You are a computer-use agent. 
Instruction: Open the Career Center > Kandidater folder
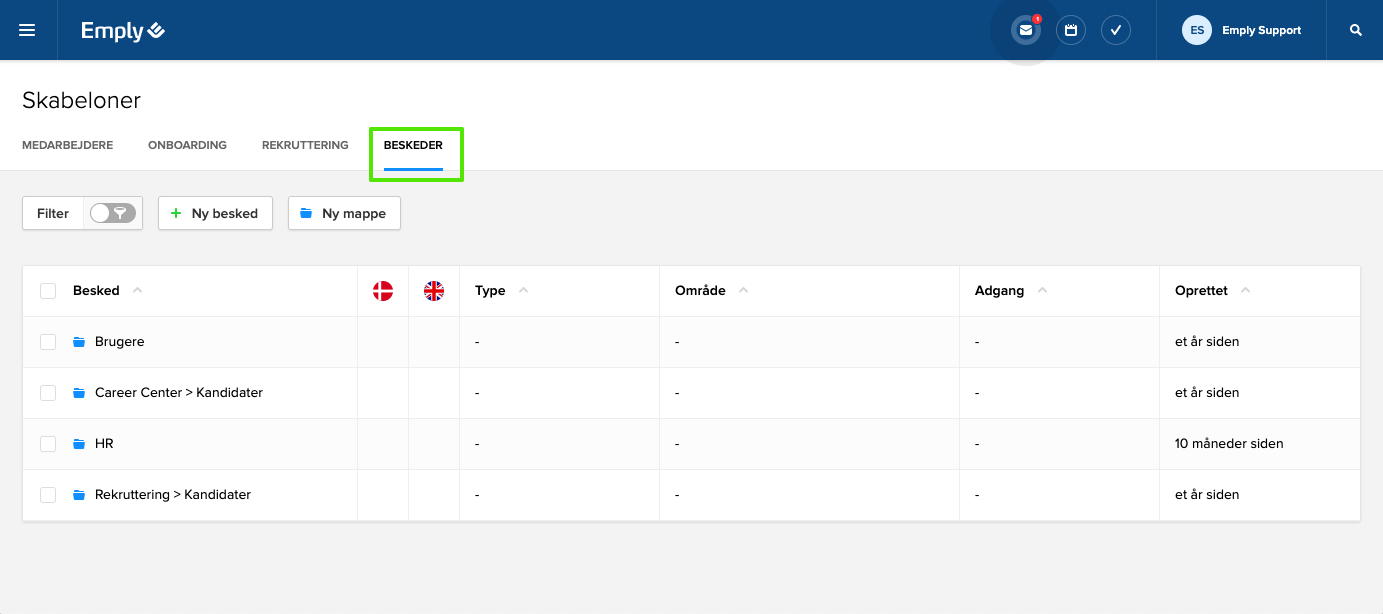click(x=178, y=393)
